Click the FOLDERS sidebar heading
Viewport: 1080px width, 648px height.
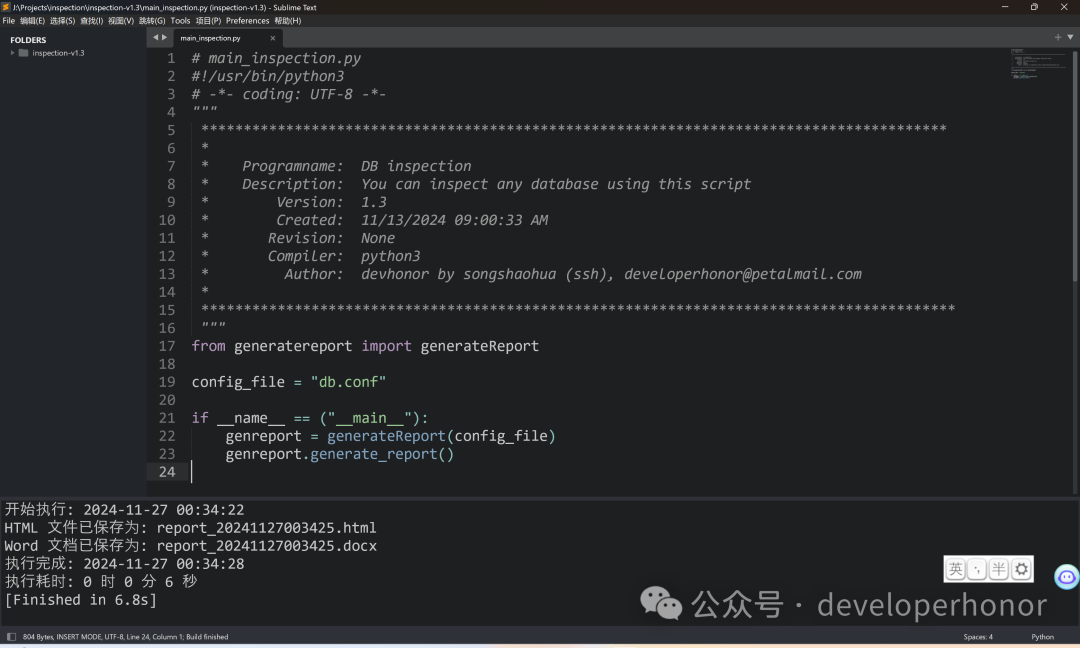(28, 40)
